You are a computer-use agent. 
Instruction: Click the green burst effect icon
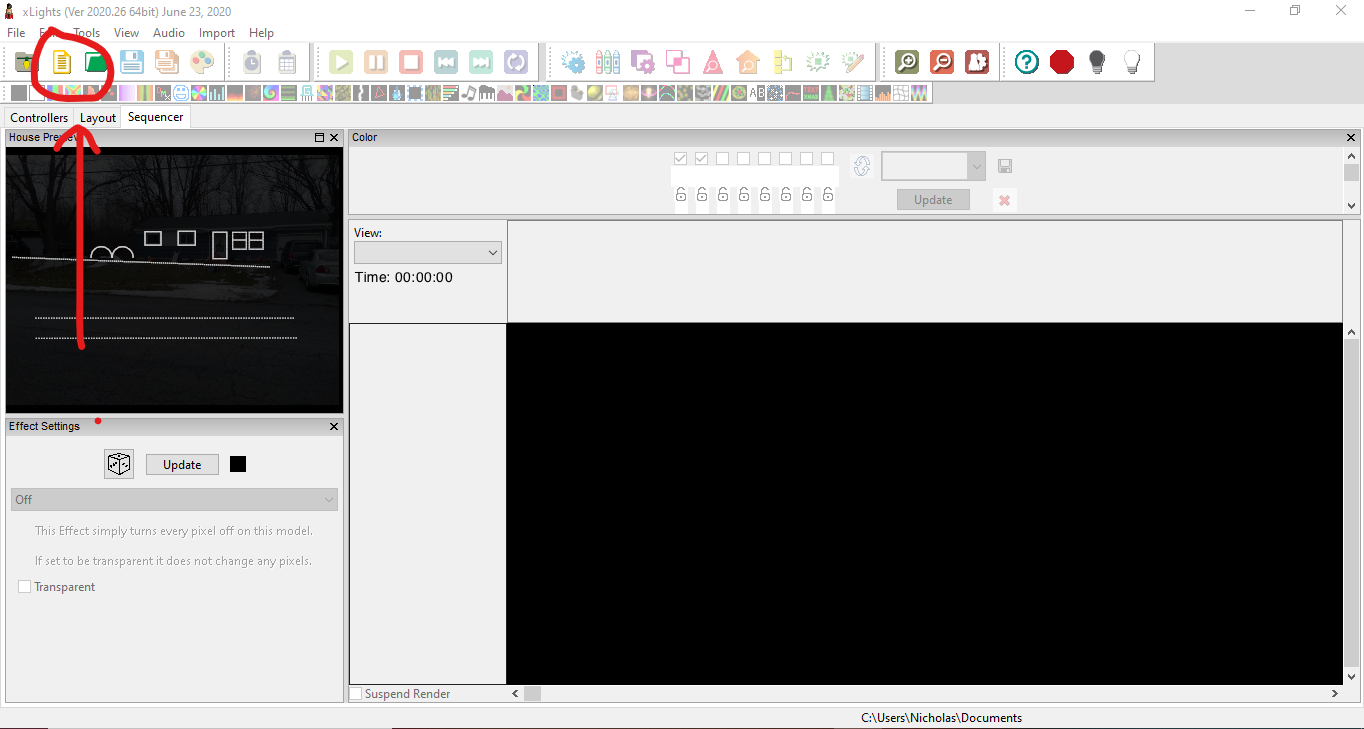pos(818,62)
